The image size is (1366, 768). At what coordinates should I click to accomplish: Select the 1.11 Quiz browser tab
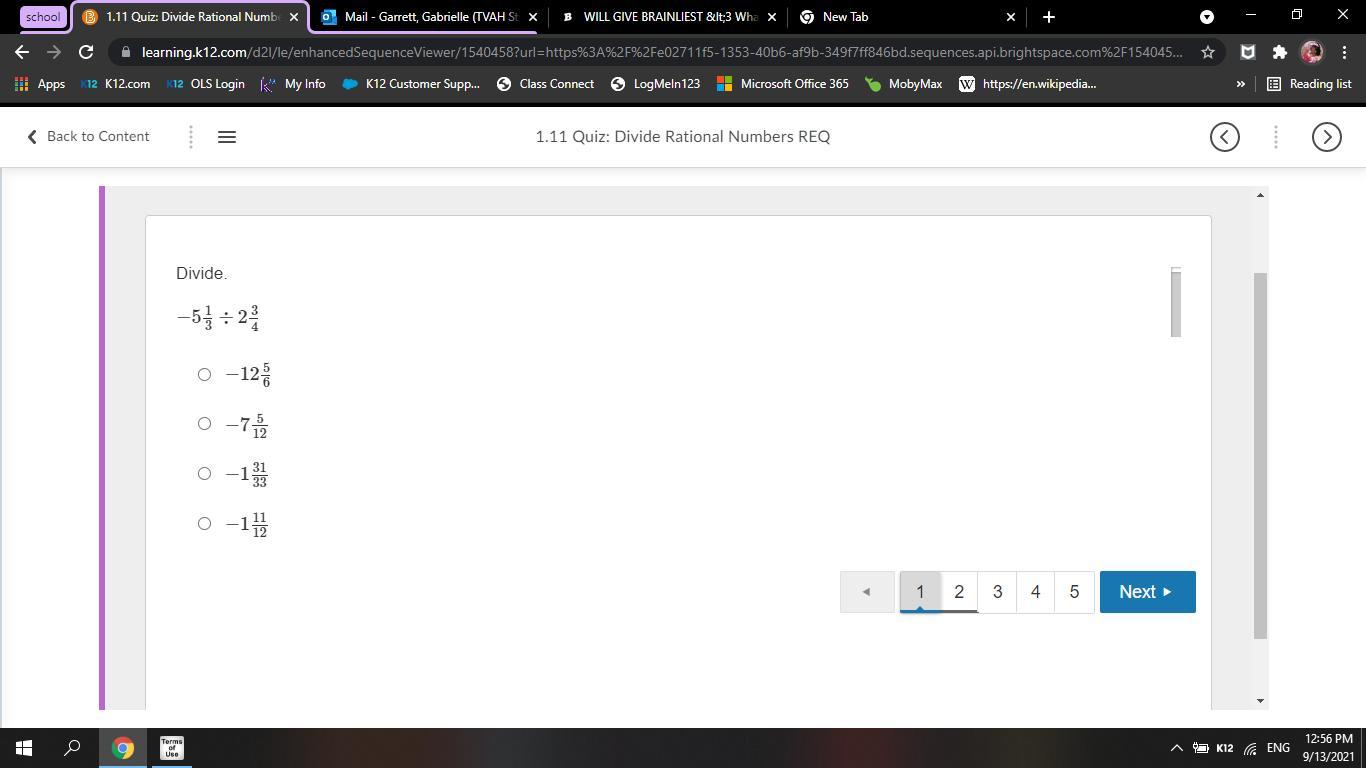189,17
